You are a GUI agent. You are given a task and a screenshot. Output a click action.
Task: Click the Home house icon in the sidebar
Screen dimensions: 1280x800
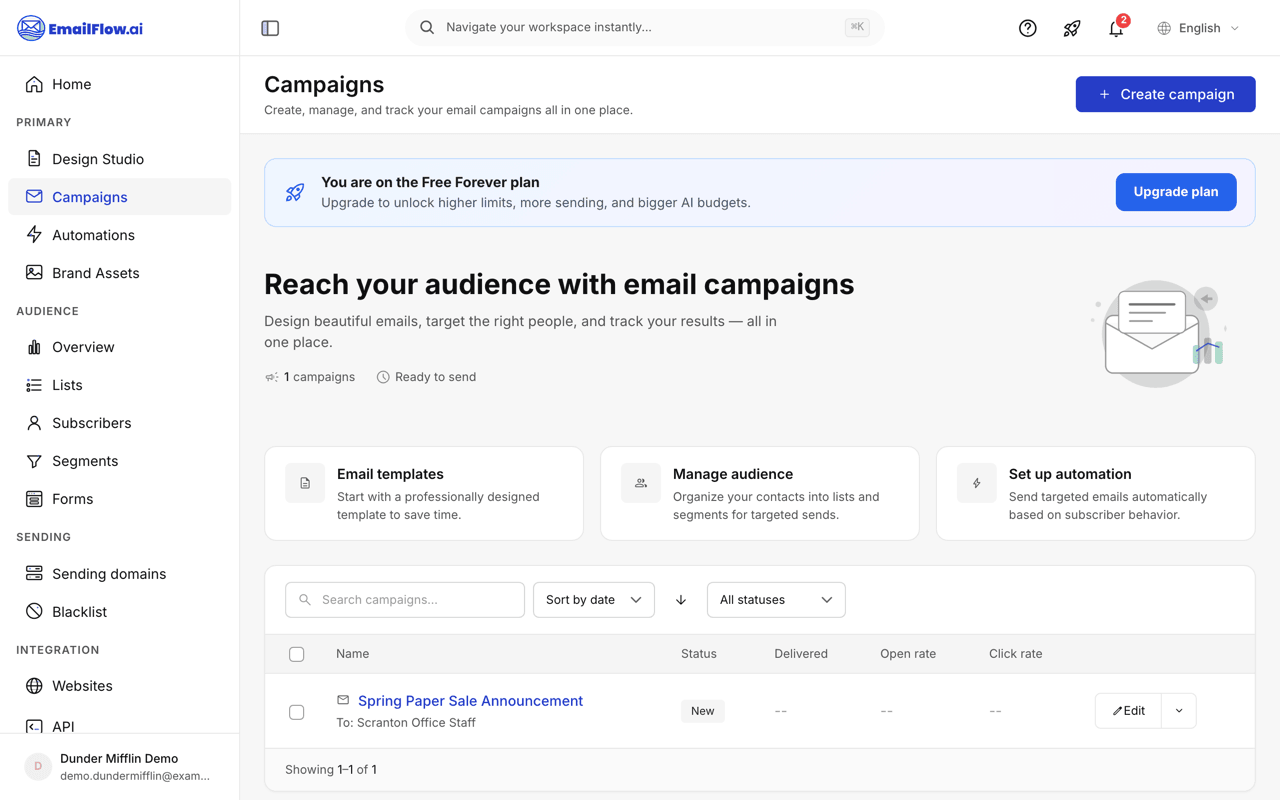(x=34, y=84)
